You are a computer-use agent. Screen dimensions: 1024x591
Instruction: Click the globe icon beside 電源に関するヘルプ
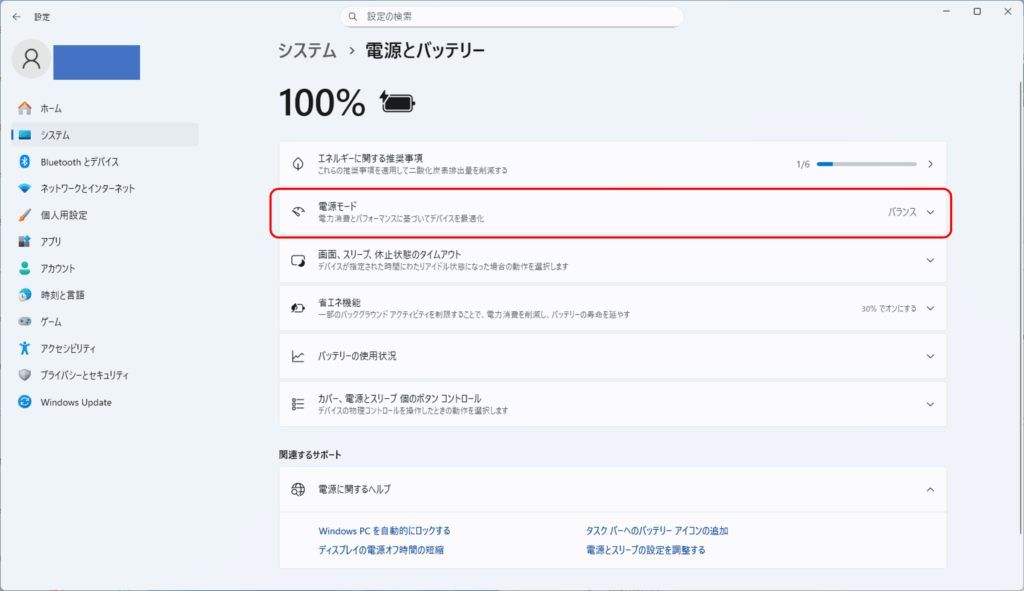297,489
